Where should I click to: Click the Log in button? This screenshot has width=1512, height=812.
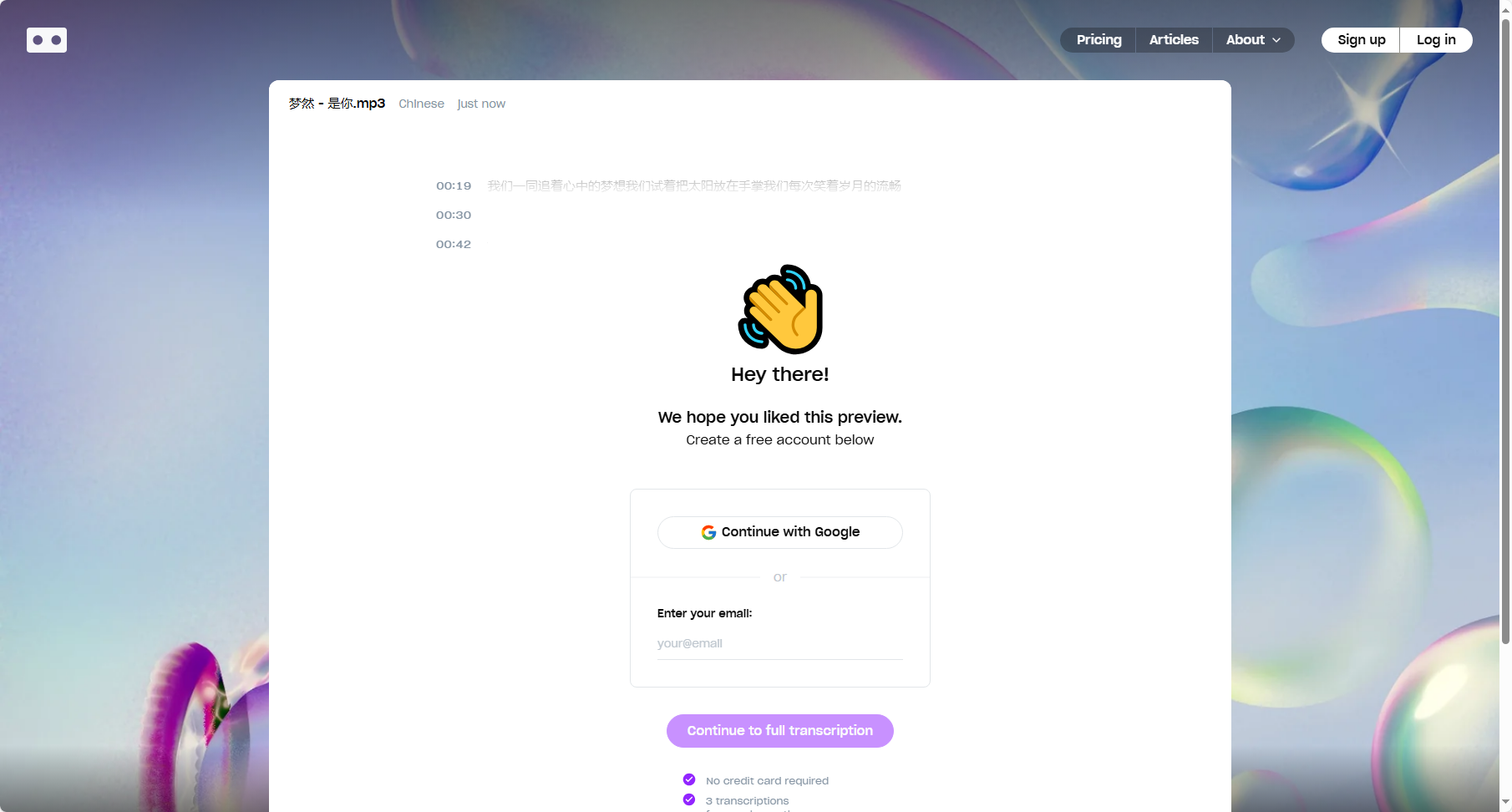[x=1436, y=40]
